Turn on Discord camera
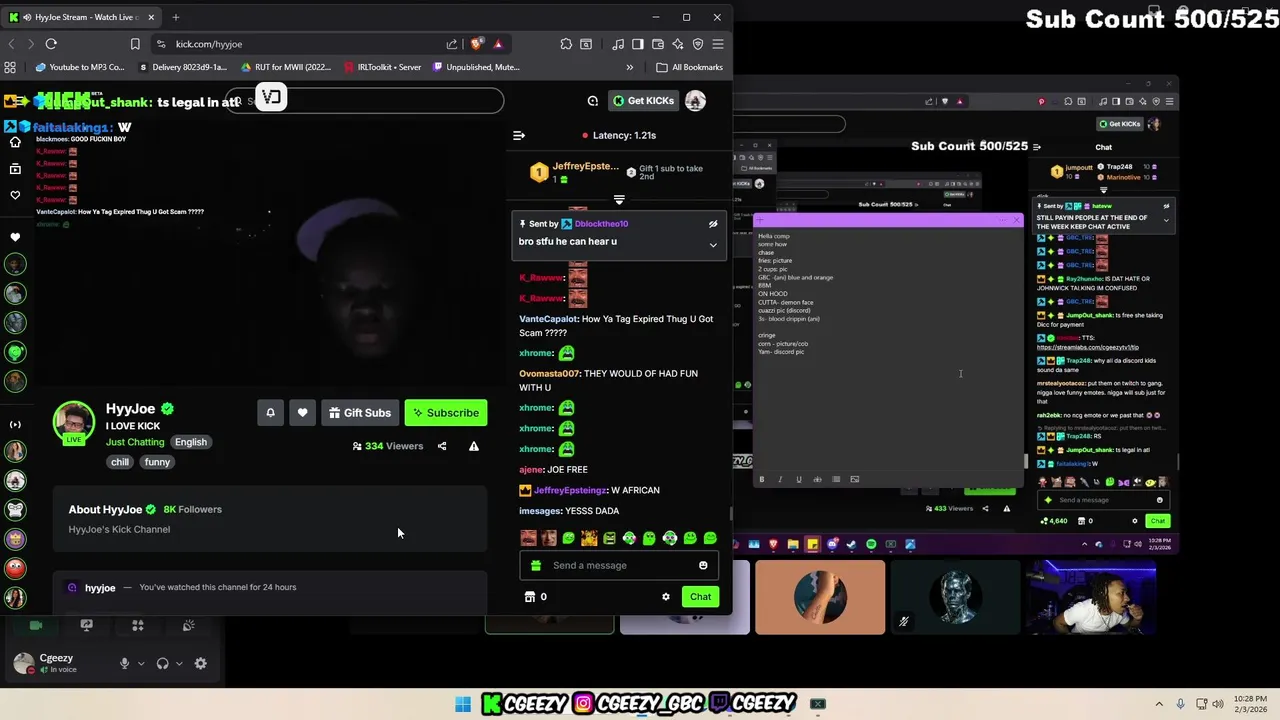The image size is (1280, 720). click(36, 625)
